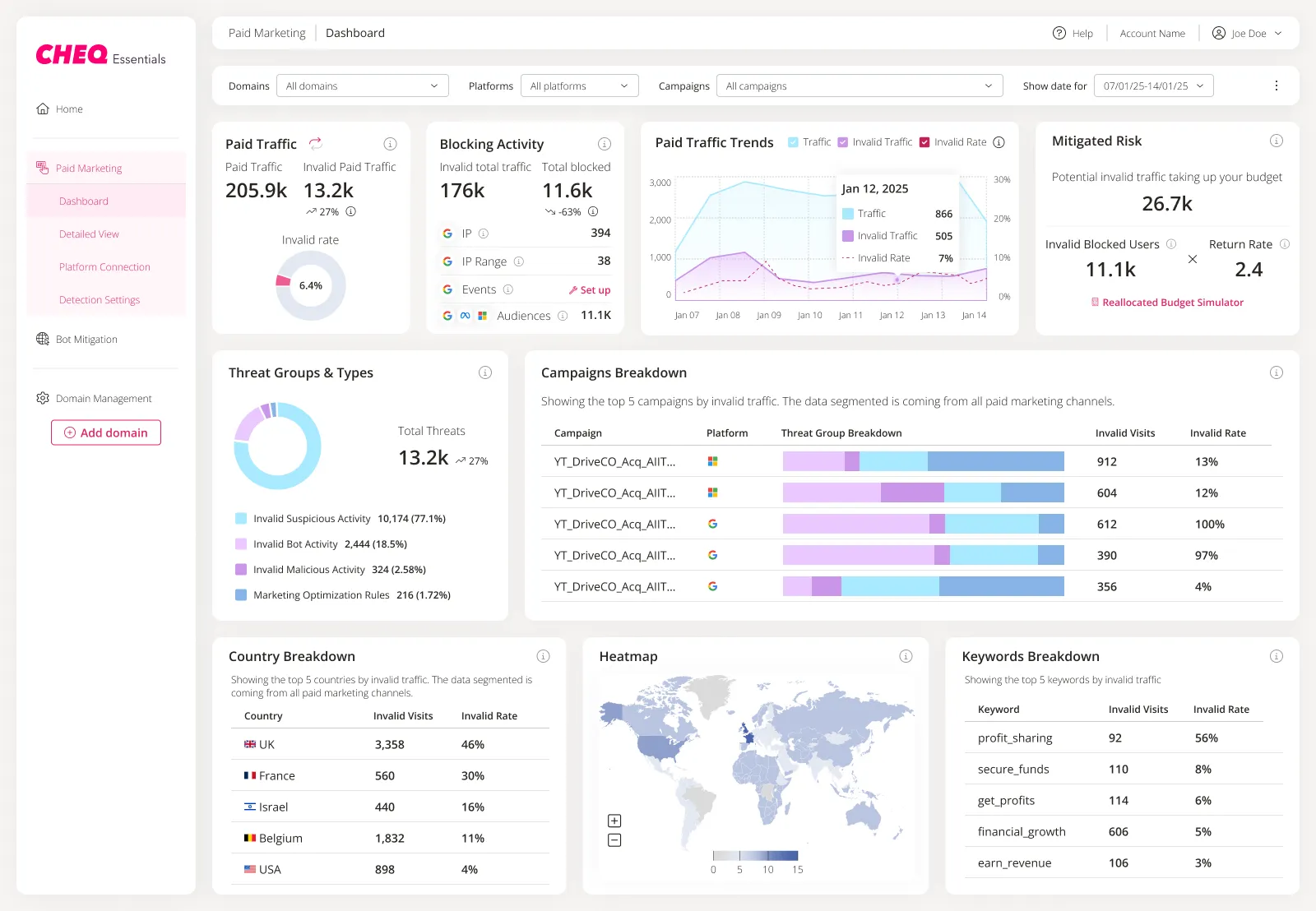Go to Detailed View in sidebar
Screen dimensions: 1316x911
tap(89, 234)
